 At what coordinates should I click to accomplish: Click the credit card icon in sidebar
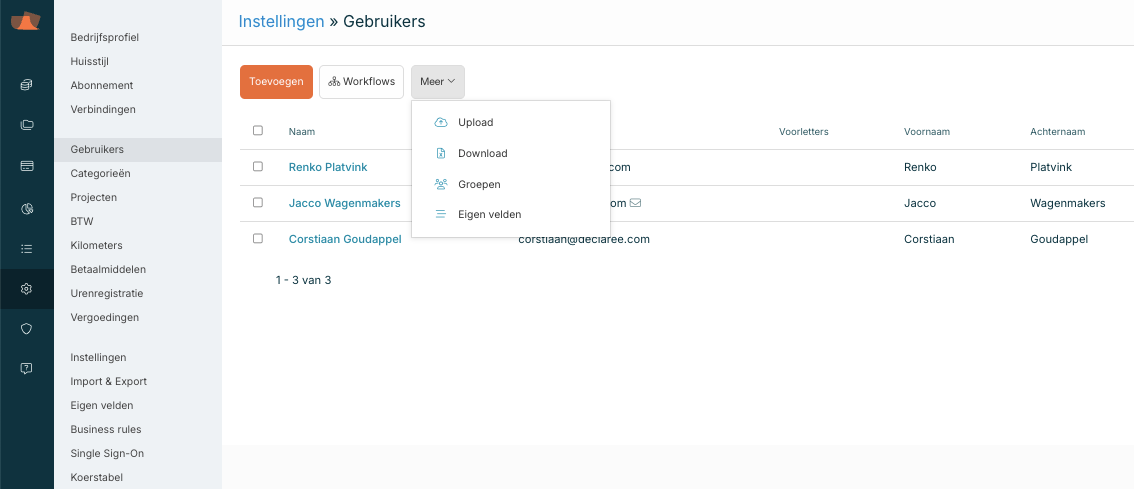click(26, 165)
